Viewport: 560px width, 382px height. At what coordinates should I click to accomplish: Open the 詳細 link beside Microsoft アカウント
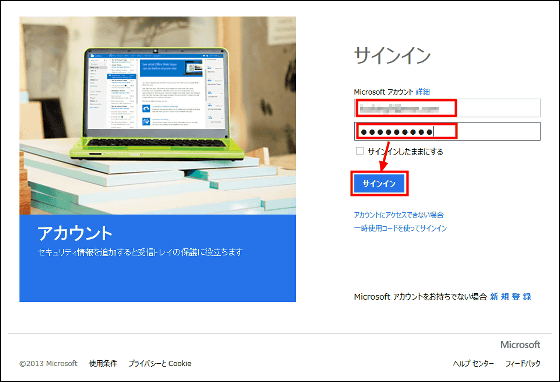[x=423, y=92]
